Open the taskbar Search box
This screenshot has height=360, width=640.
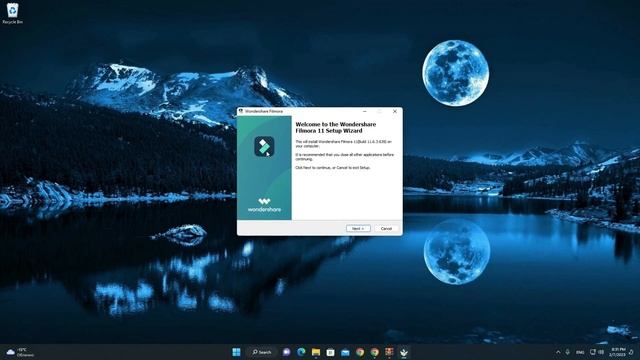click(262, 352)
